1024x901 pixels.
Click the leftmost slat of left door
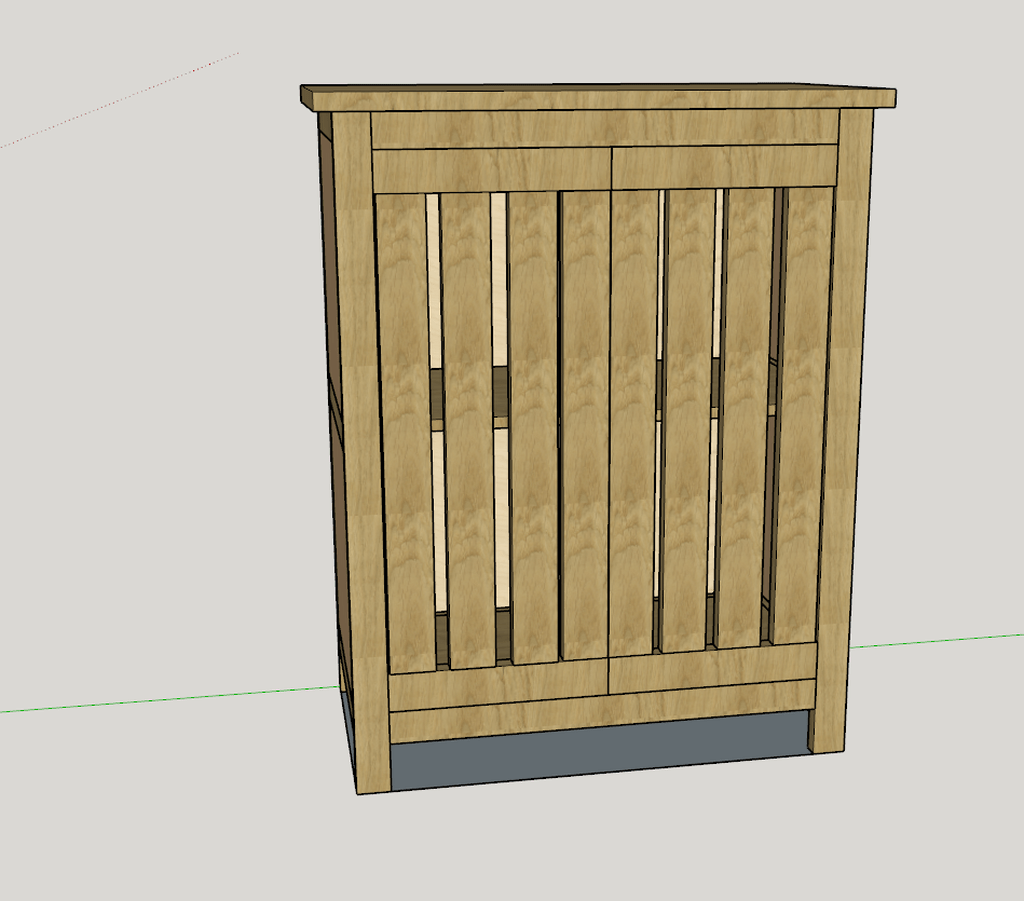tap(403, 430)
